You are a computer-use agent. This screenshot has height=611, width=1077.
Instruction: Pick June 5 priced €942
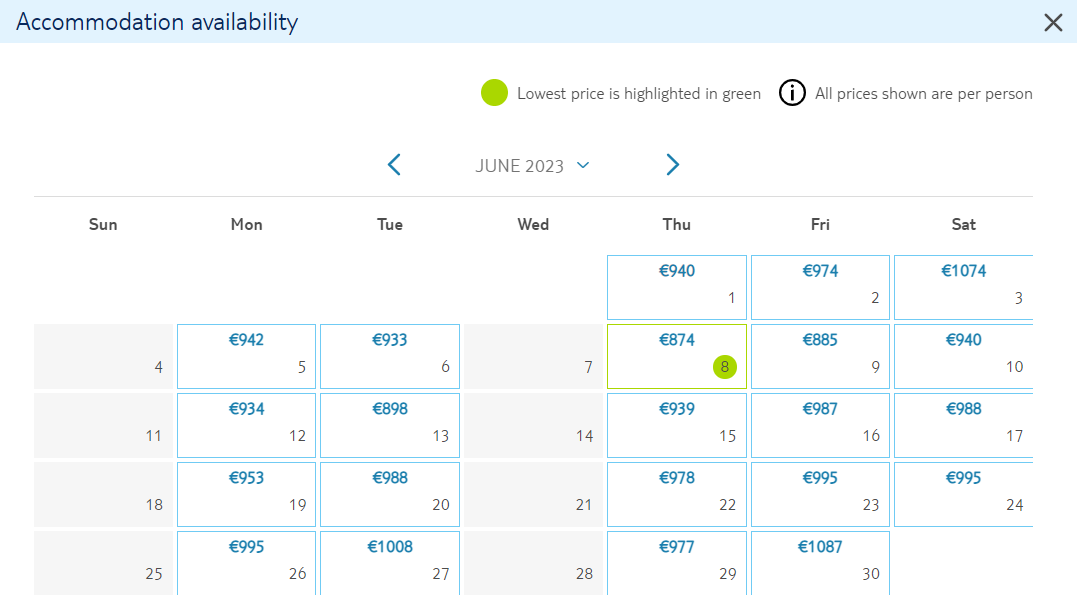tap(246, 356)
